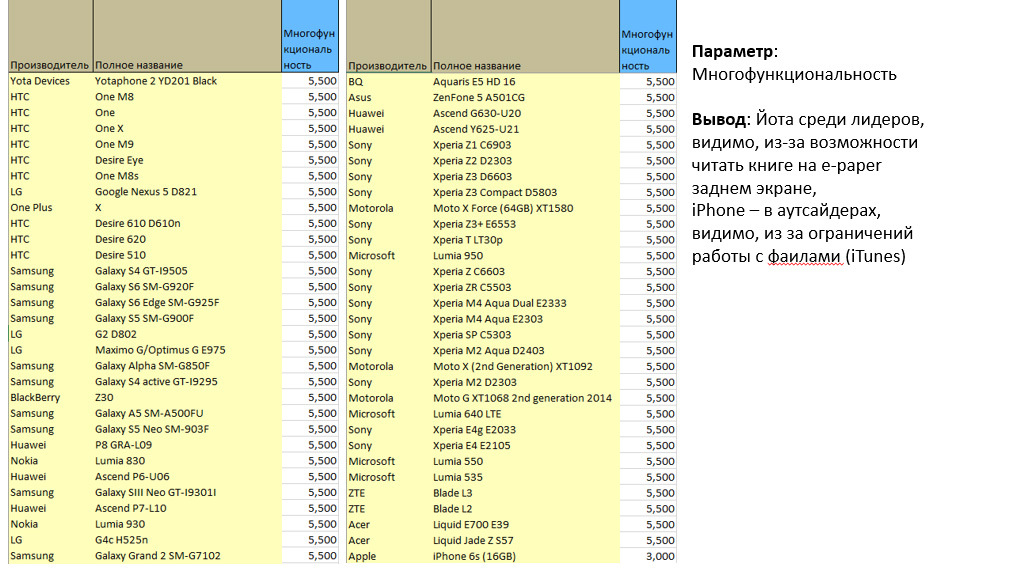Select Xperia Z3 D6603 cell

[525, 176]
